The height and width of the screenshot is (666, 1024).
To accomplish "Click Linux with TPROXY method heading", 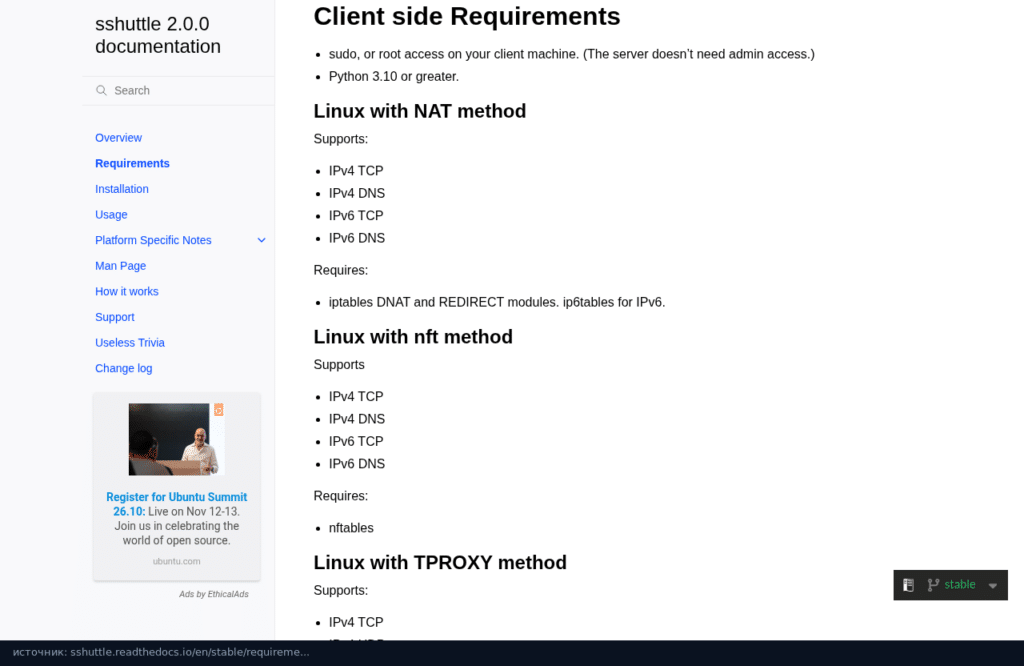I will coord(440,563).
